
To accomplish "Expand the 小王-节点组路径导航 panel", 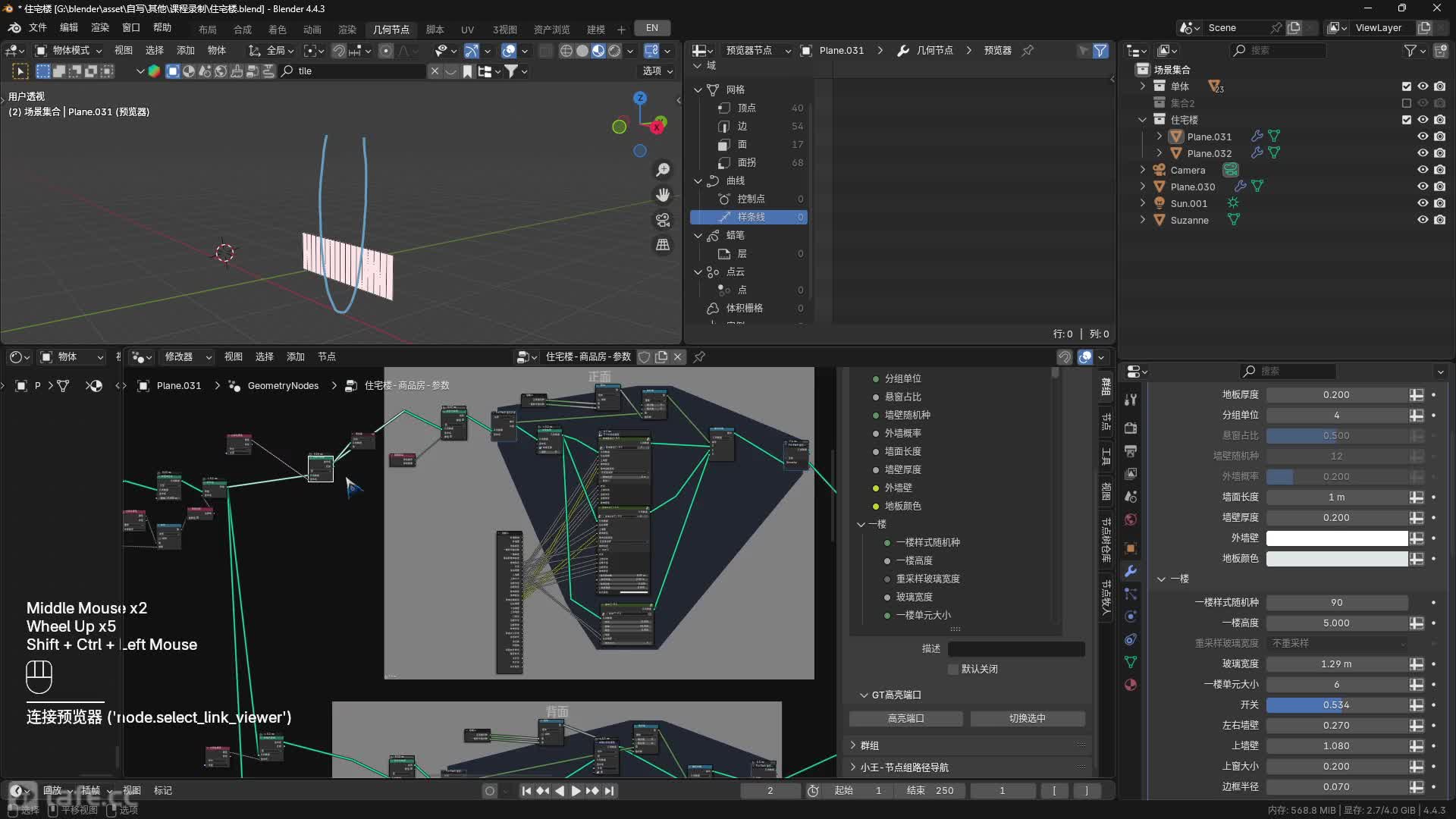I will tap(853, 767).
